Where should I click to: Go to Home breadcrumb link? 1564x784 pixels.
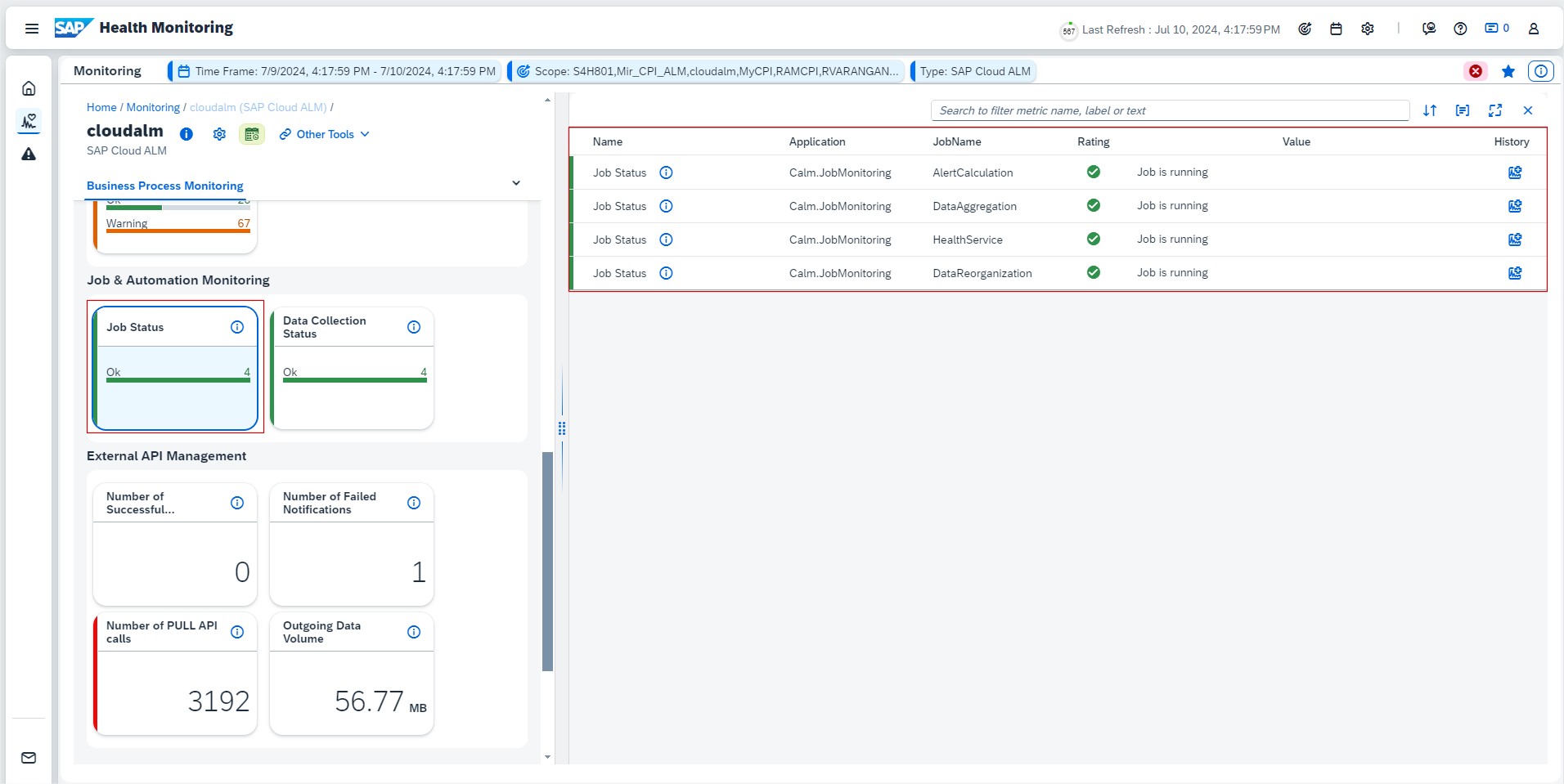coord(101,107)
